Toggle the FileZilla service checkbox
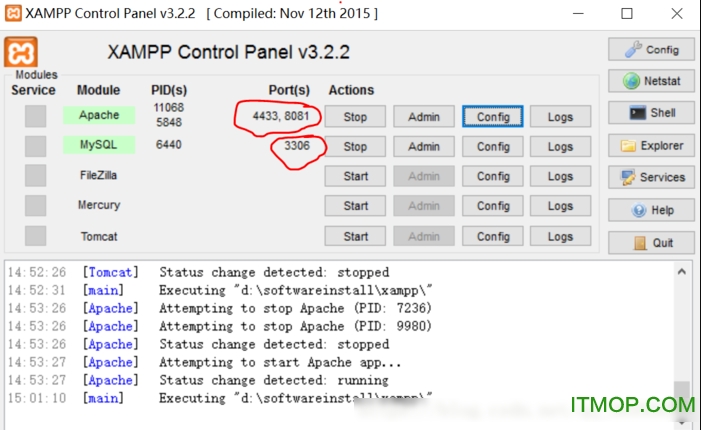 [x=35, y=176]
